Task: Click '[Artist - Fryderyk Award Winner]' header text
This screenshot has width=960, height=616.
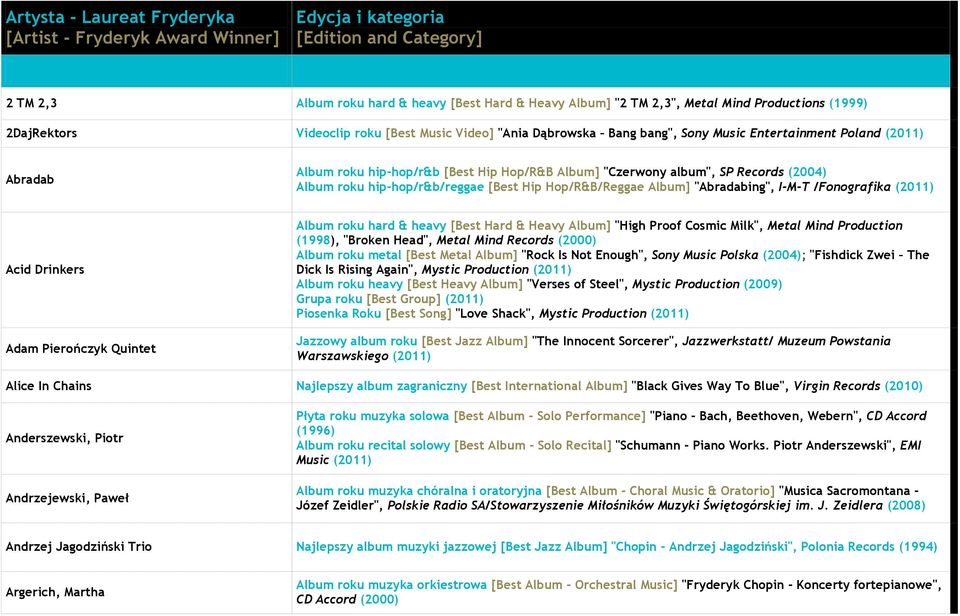Action: tap(142, 38)
